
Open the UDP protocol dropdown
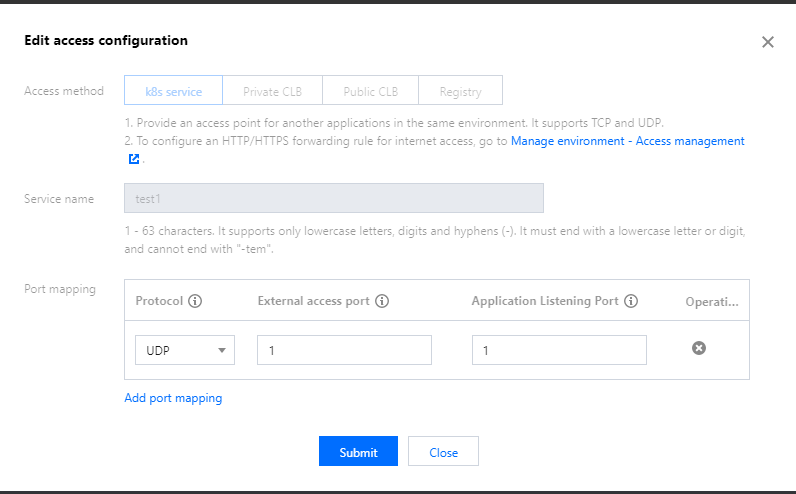(185, 350)
